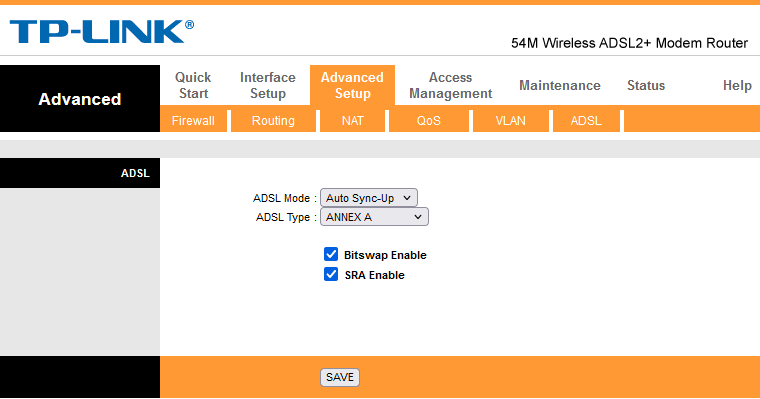Go to the Maintenance tab

point(560,85)
